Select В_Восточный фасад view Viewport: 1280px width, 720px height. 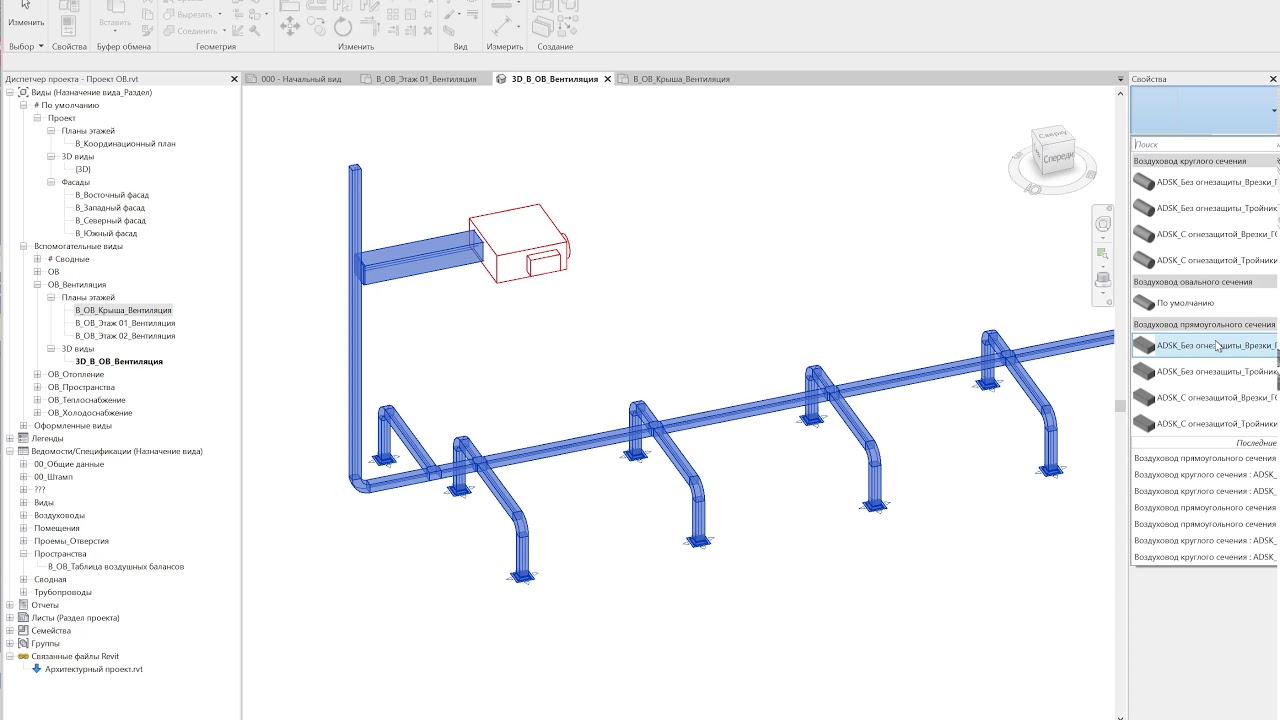[x=112, y=195]
